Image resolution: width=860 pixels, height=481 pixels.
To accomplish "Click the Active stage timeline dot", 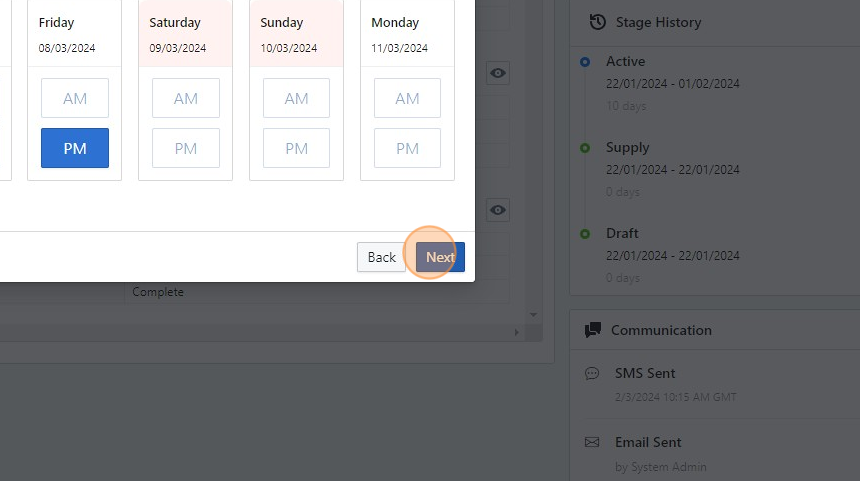I will coord(585,62).
